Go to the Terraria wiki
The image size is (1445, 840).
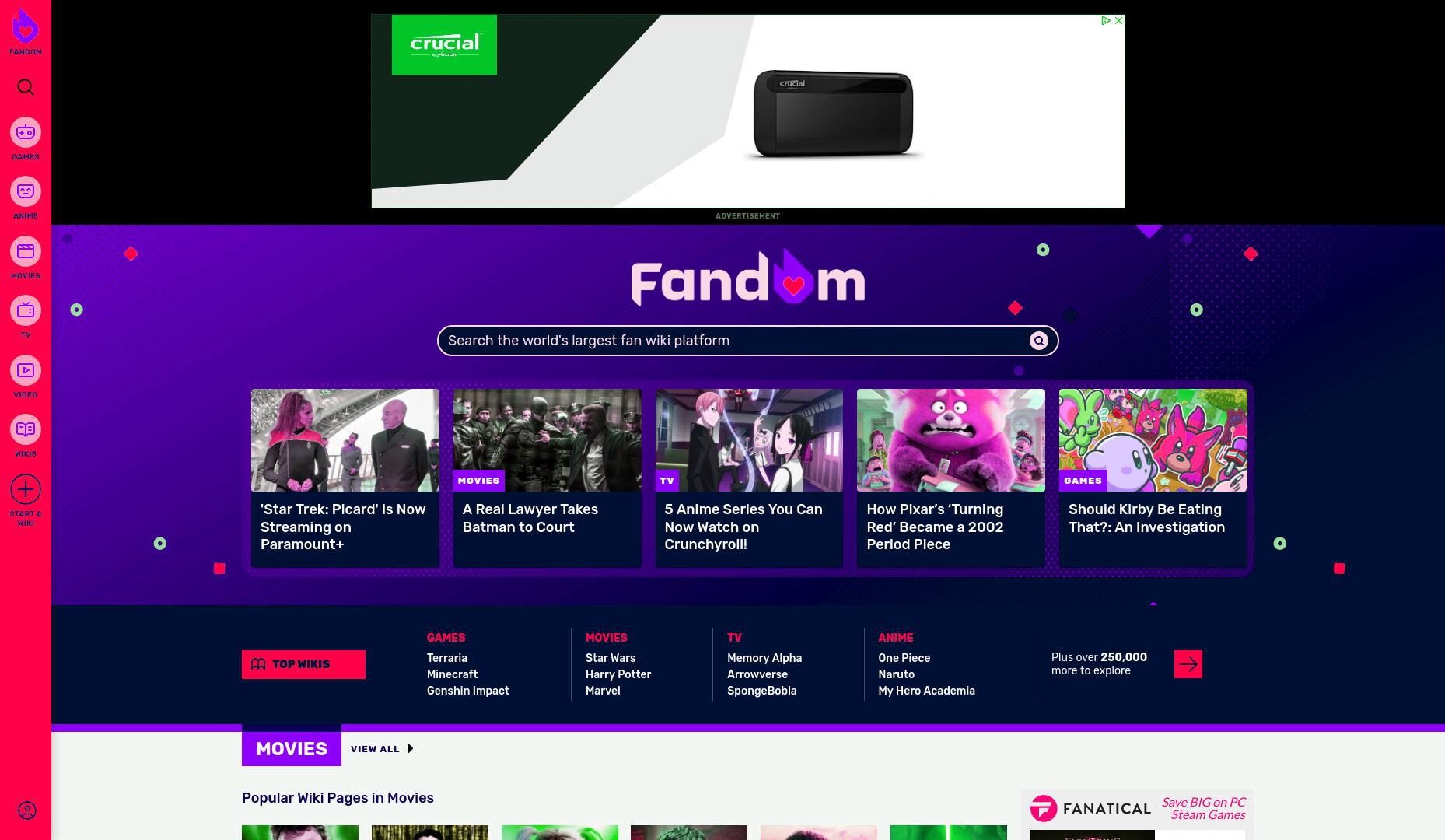point(447,658)
